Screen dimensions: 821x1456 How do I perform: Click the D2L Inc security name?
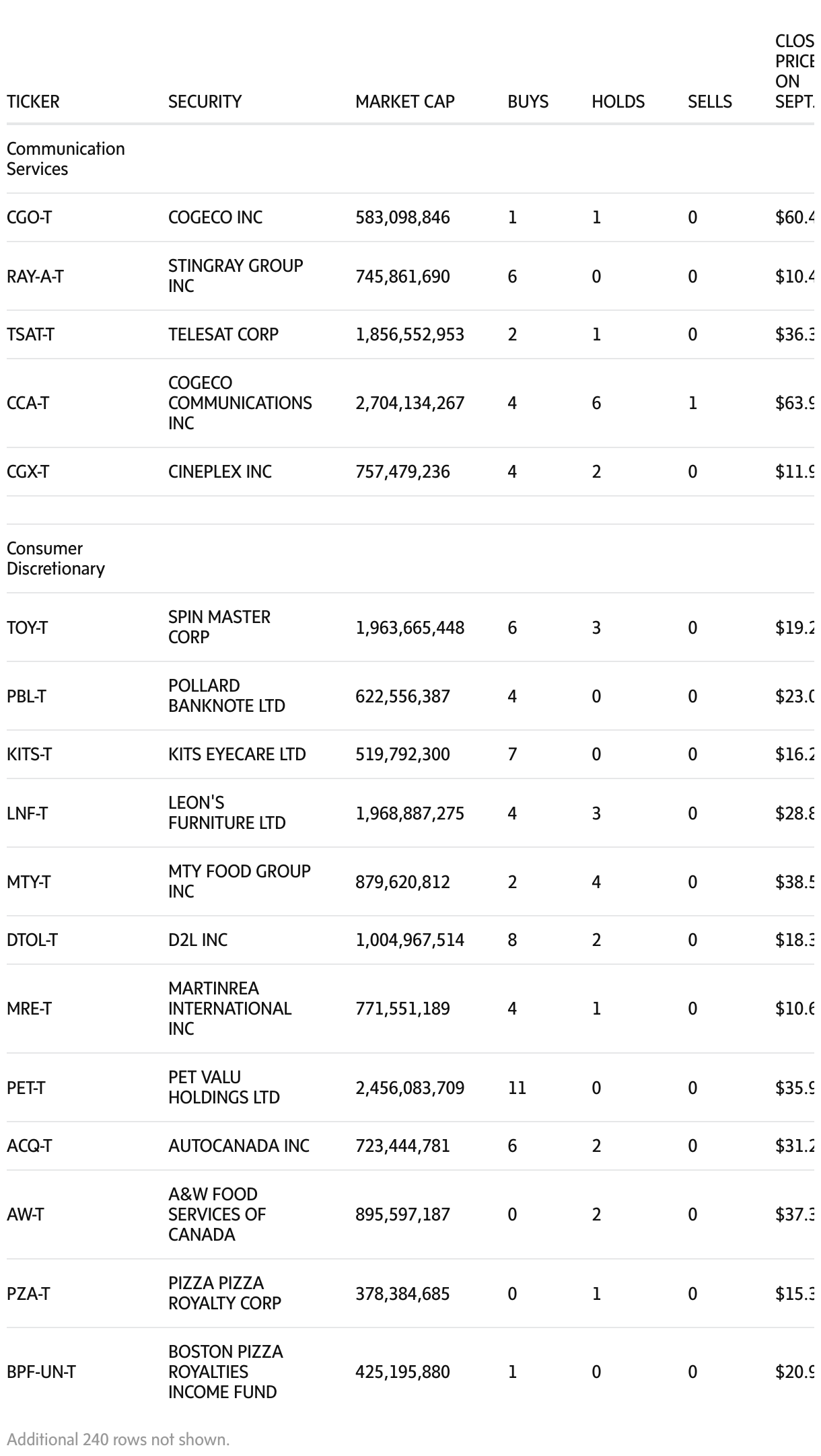click(197, 940)
